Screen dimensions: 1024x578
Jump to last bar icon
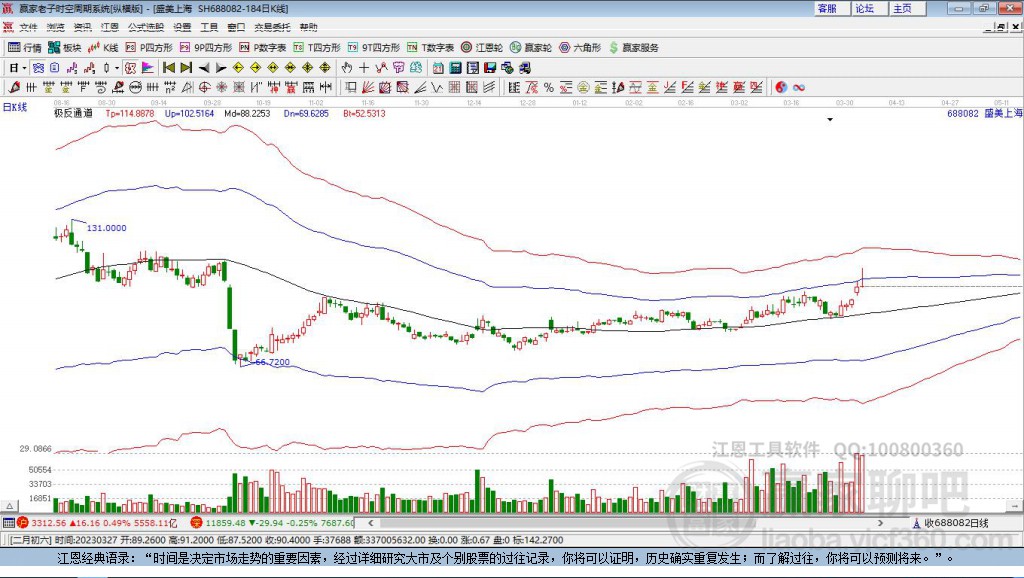coord(186,68)
